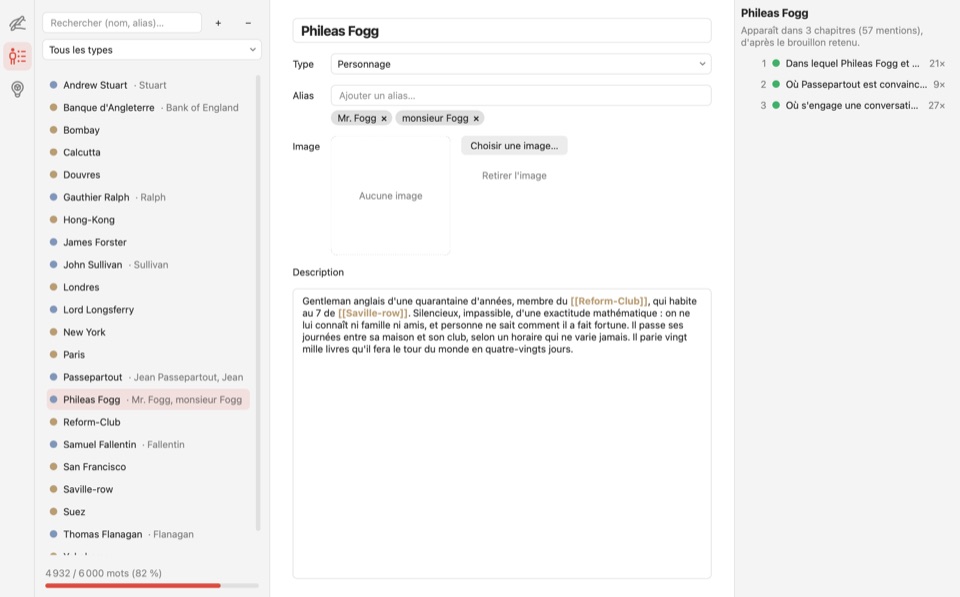The width and height of the screenshot is (960, 597).
Task: Click Choisir une image button
Action: pos(514,146)
